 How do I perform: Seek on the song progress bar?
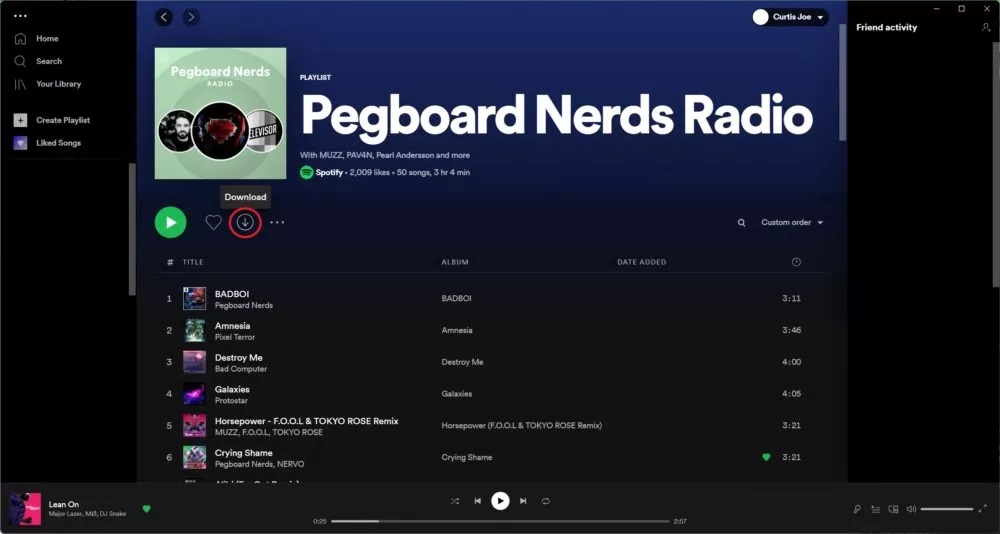pos(500,521)
